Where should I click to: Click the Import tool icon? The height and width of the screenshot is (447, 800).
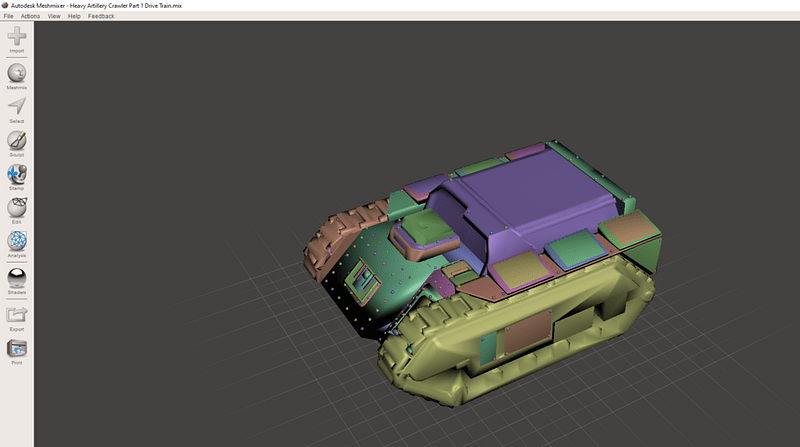pyautogui.click(x=17, y=36)
